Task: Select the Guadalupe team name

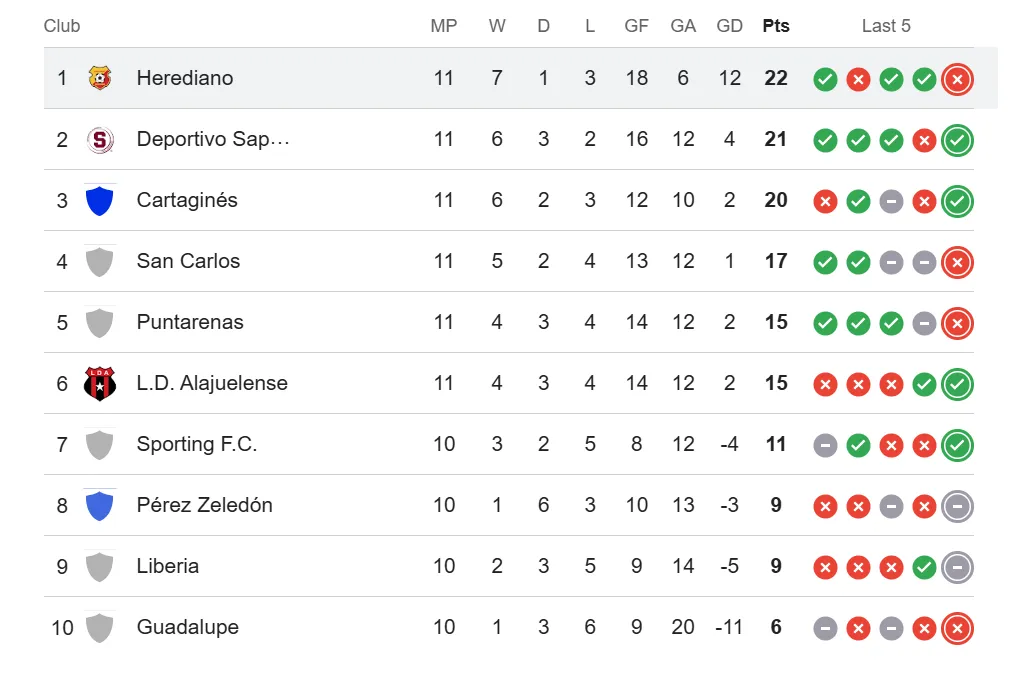Action: pyautogui.click(x=188, y=627)
